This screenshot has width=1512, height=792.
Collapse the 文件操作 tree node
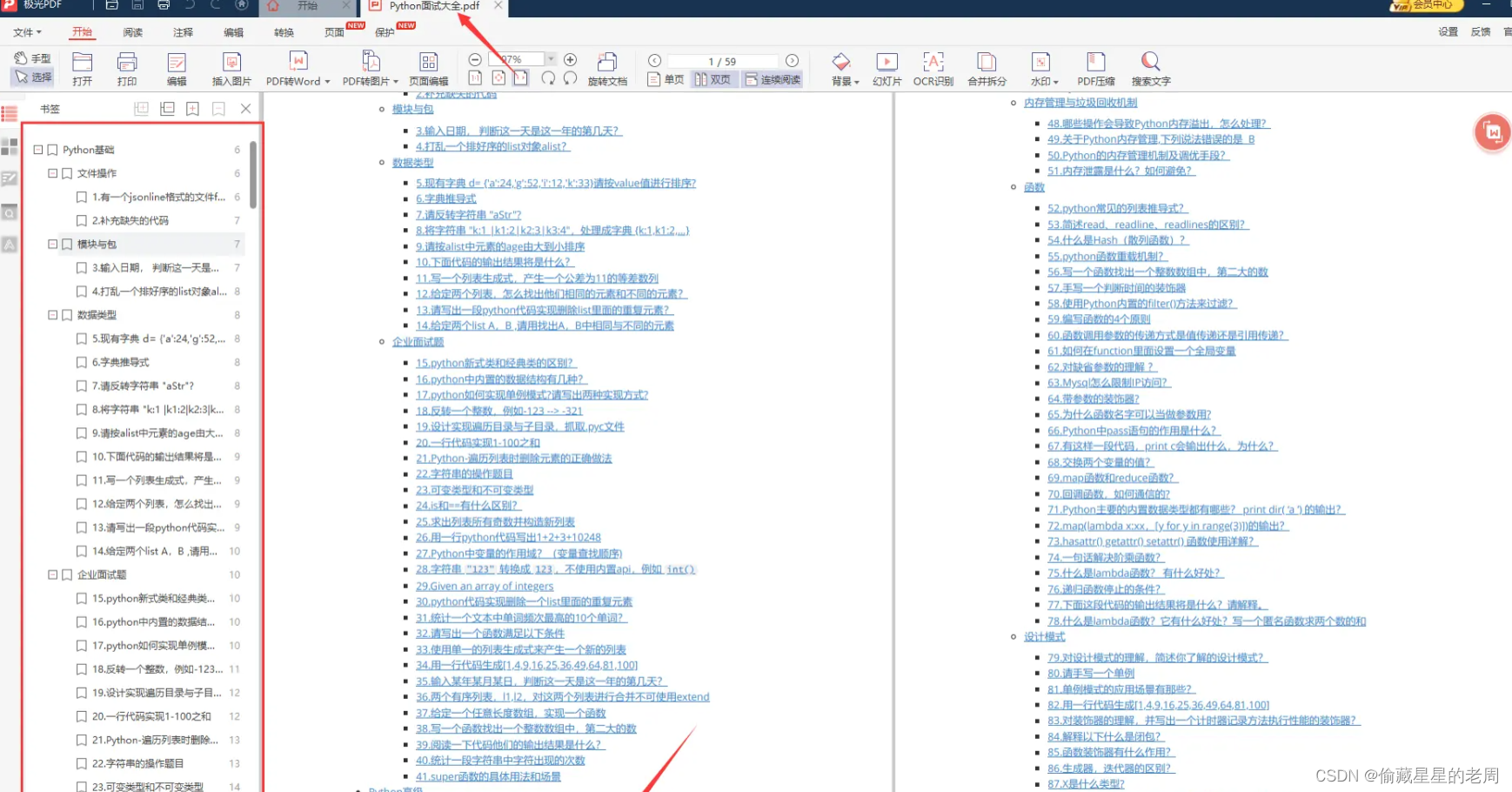click(52, 173)
